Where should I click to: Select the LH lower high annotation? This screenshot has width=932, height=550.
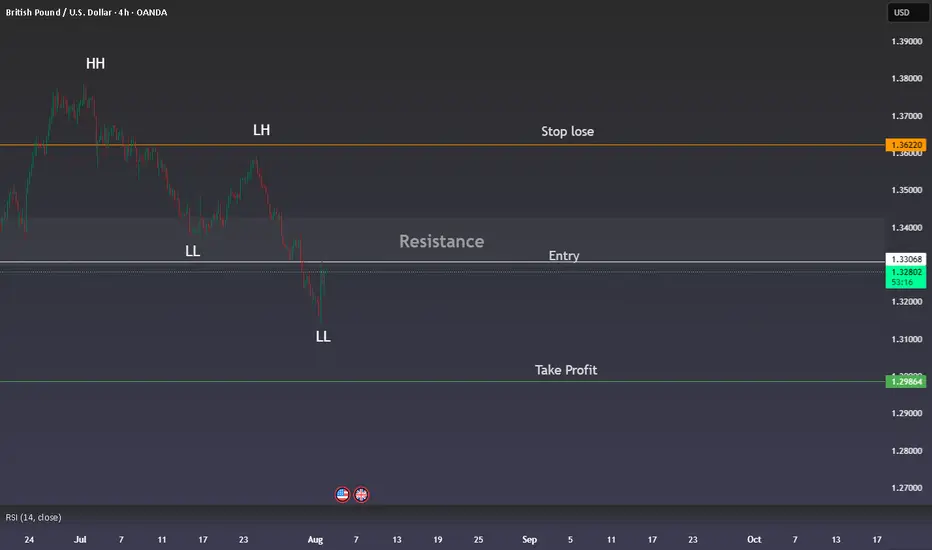click(x=262, y=130)
